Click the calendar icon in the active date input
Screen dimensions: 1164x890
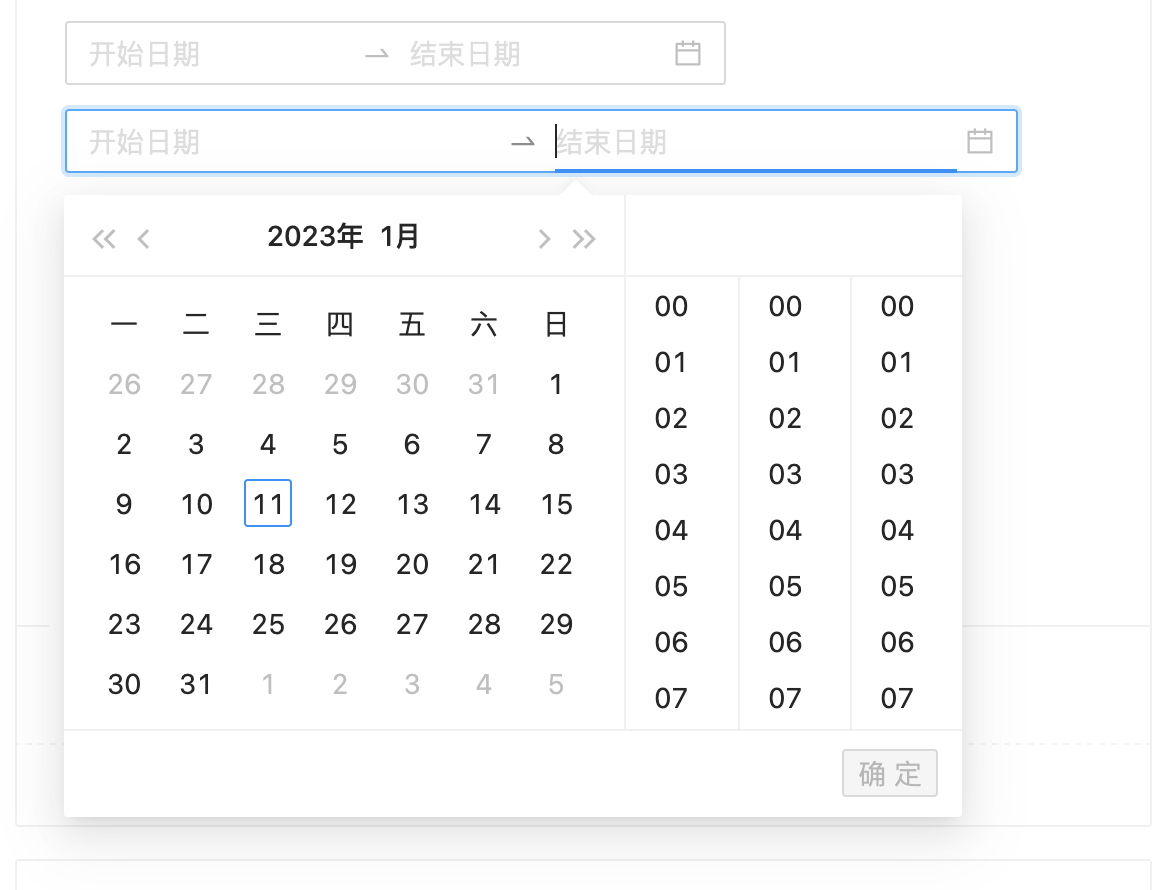coord(981,142)
